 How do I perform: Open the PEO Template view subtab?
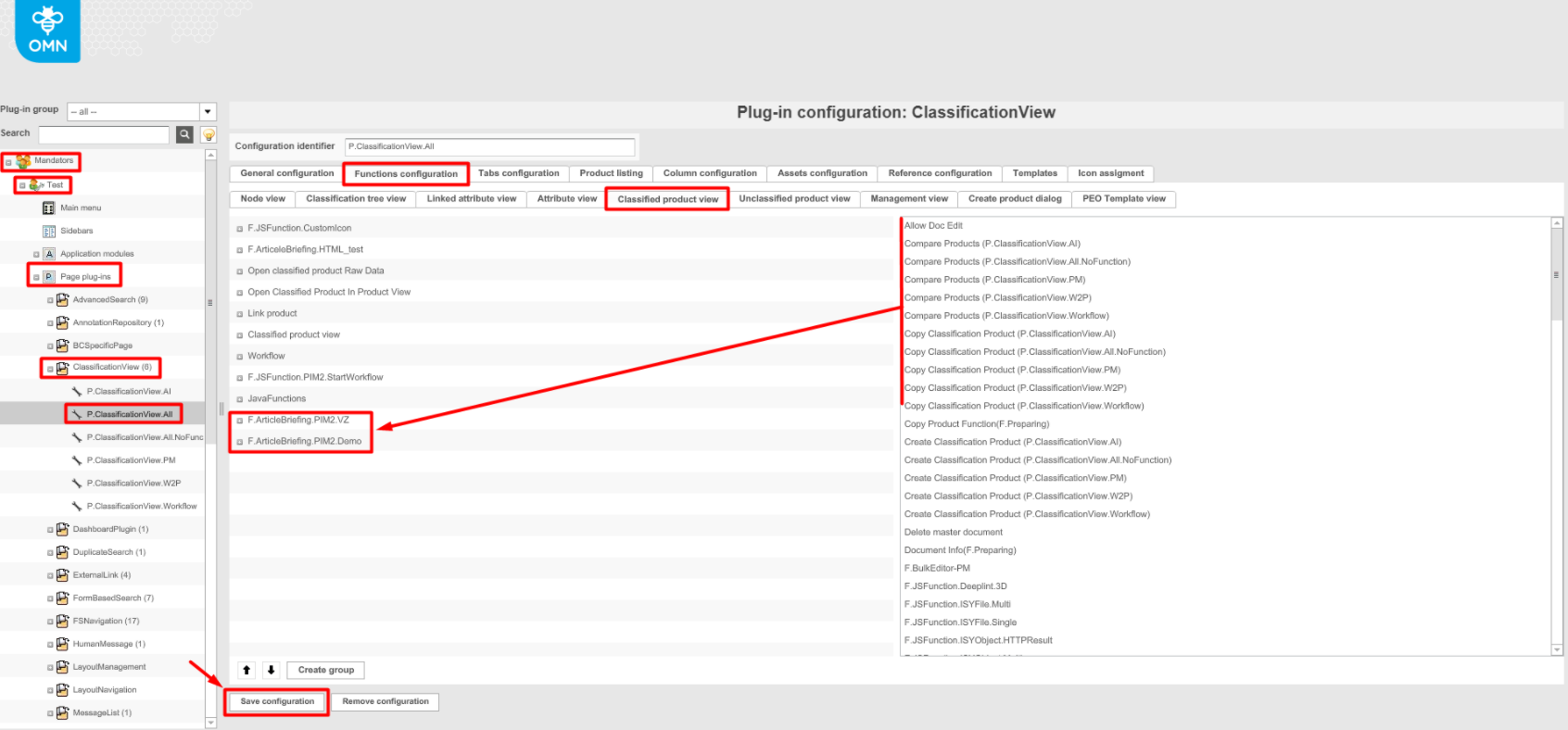1123,199
